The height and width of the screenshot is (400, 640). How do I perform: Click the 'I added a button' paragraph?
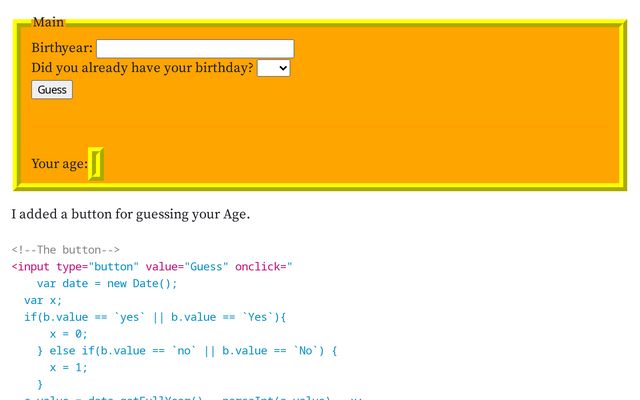click(130, 214)
